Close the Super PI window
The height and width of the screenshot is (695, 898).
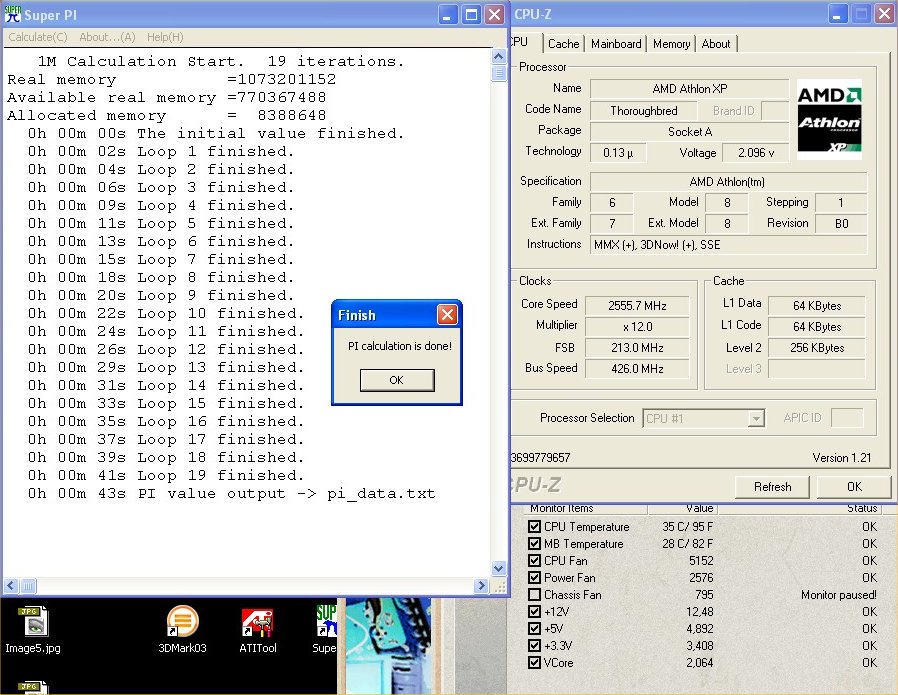click(494, 14)
